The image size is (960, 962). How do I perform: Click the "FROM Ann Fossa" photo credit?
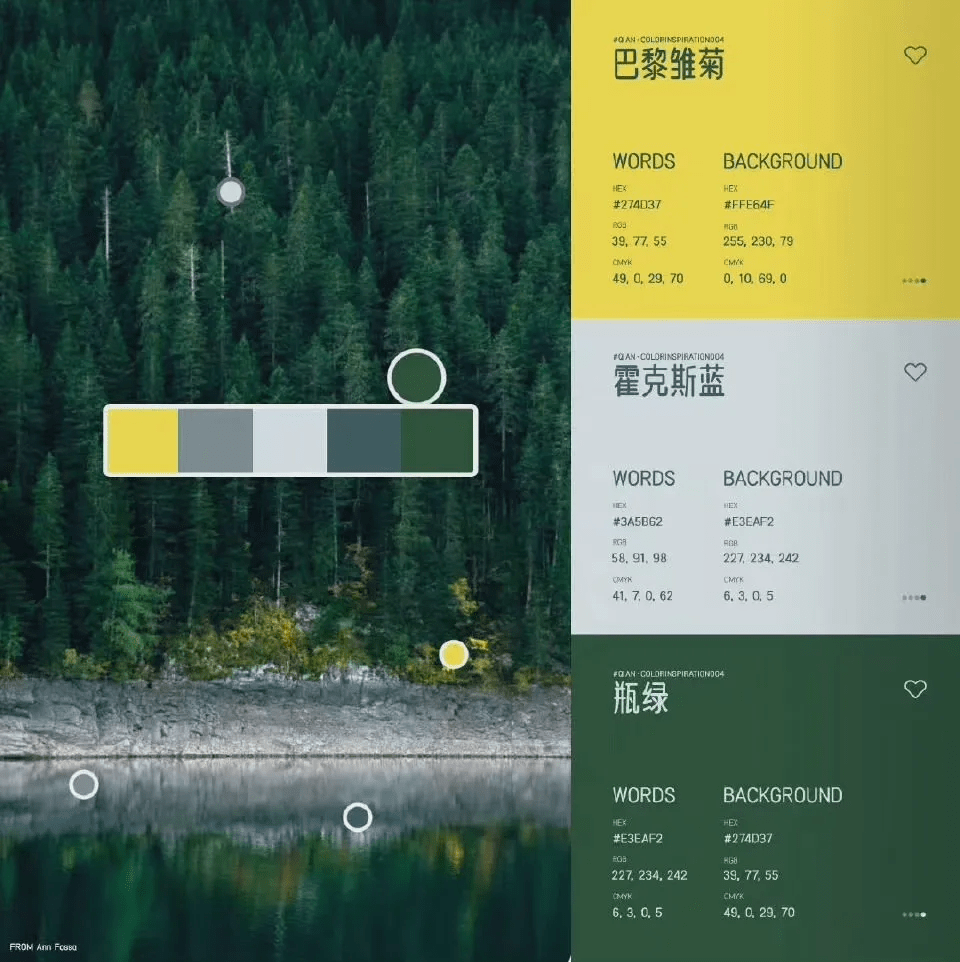coord(43,947)
